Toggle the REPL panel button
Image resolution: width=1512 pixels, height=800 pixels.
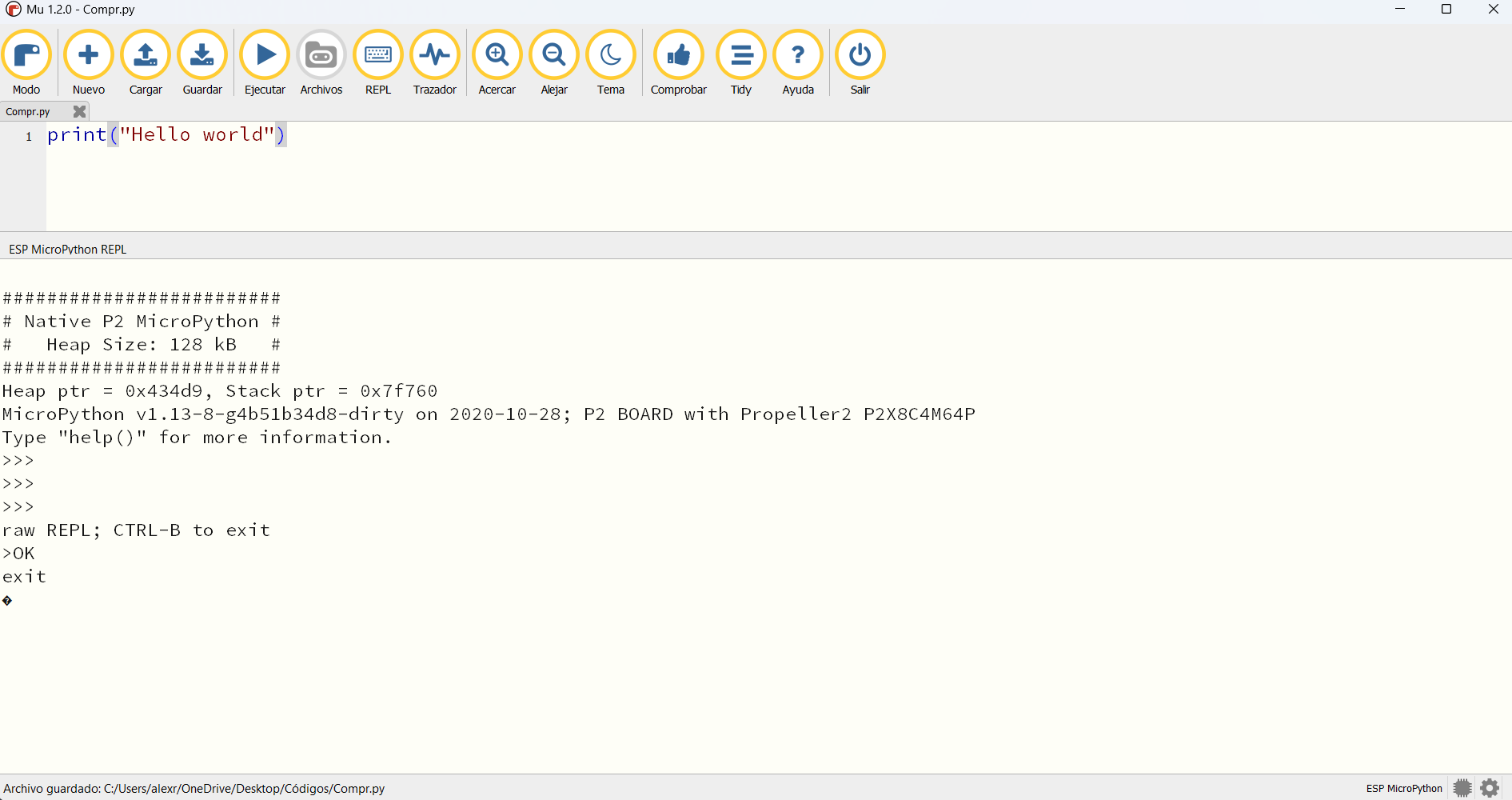(x=378, y=62)
